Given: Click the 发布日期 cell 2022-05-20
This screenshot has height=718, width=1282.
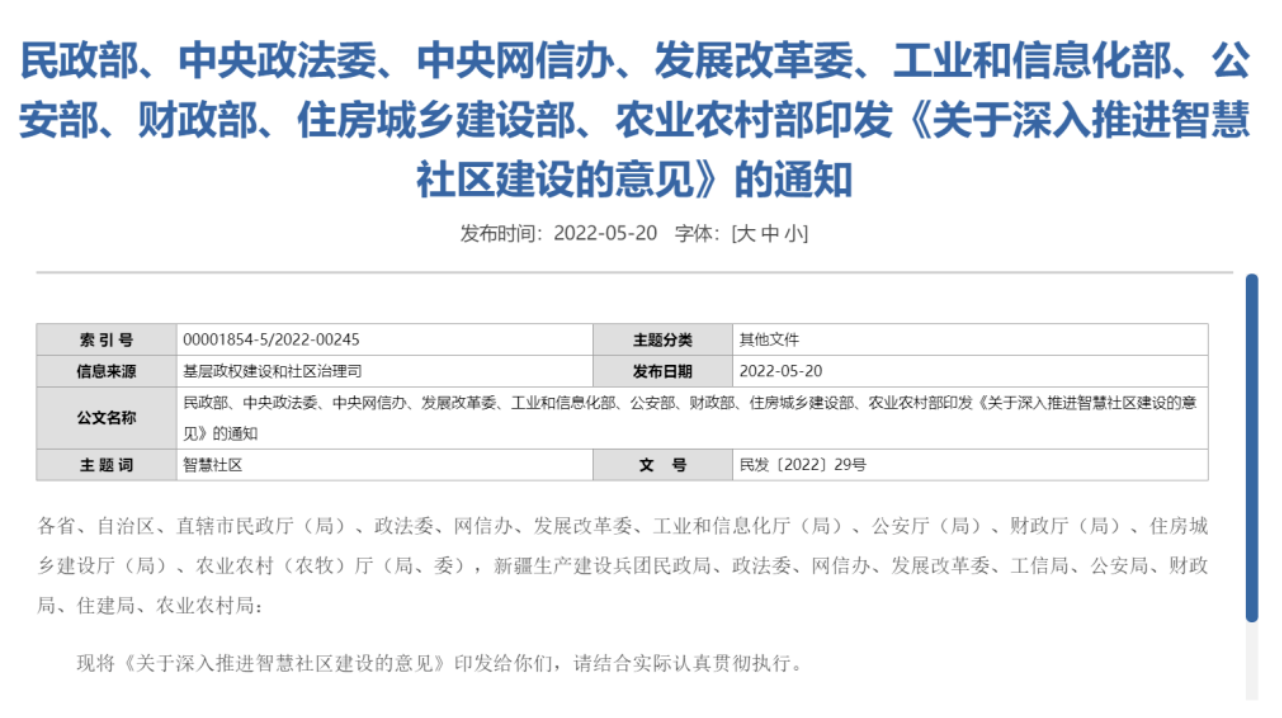Looking at the screenshot, I should click(x=782, y=370).
